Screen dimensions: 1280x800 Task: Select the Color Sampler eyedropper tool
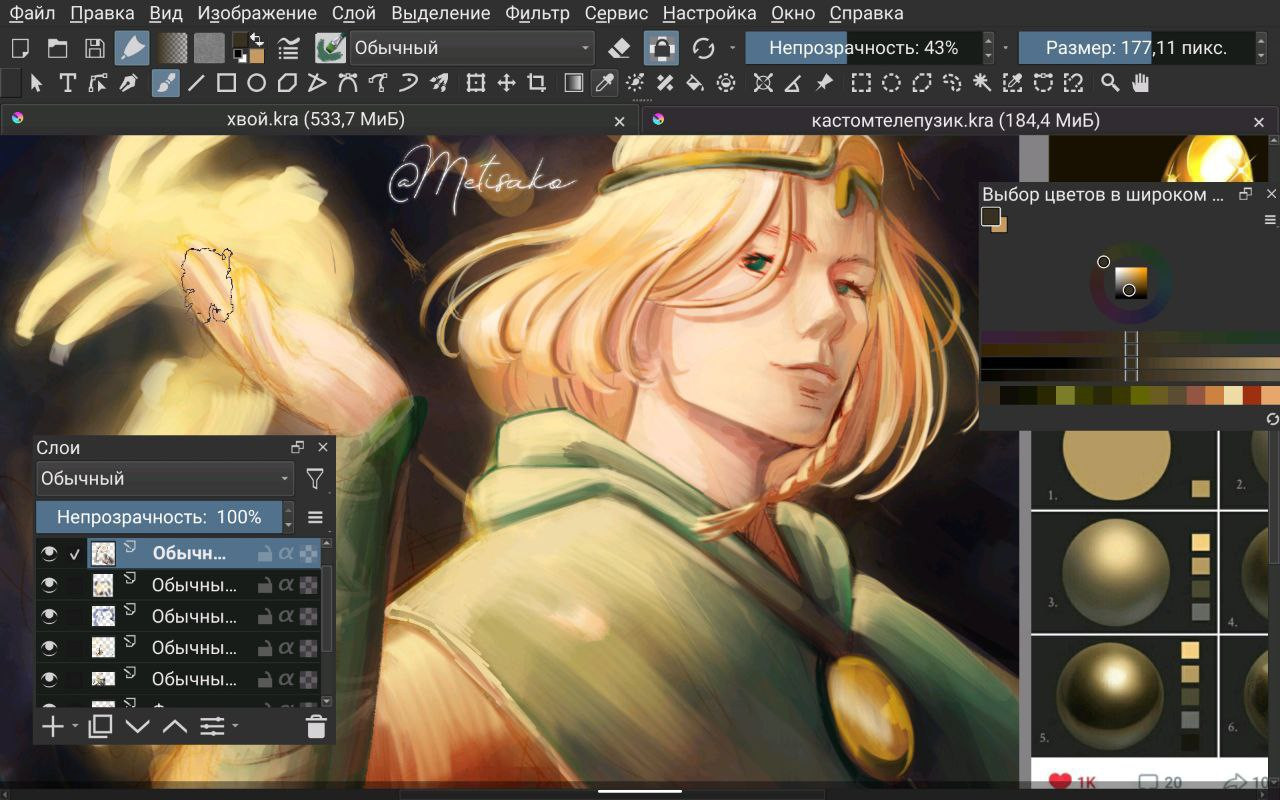click(x=604, y=83)
